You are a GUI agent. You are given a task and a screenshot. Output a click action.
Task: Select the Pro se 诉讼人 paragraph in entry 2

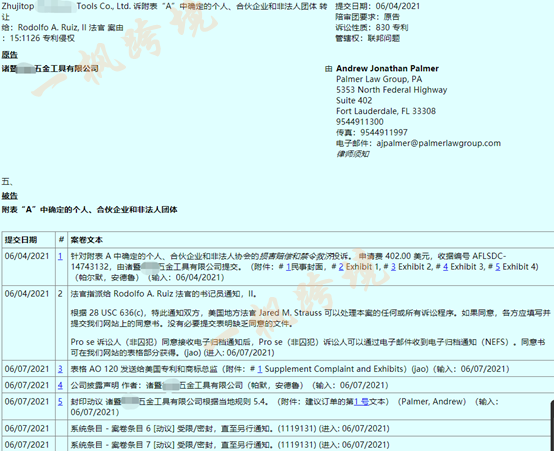point(308,347)
